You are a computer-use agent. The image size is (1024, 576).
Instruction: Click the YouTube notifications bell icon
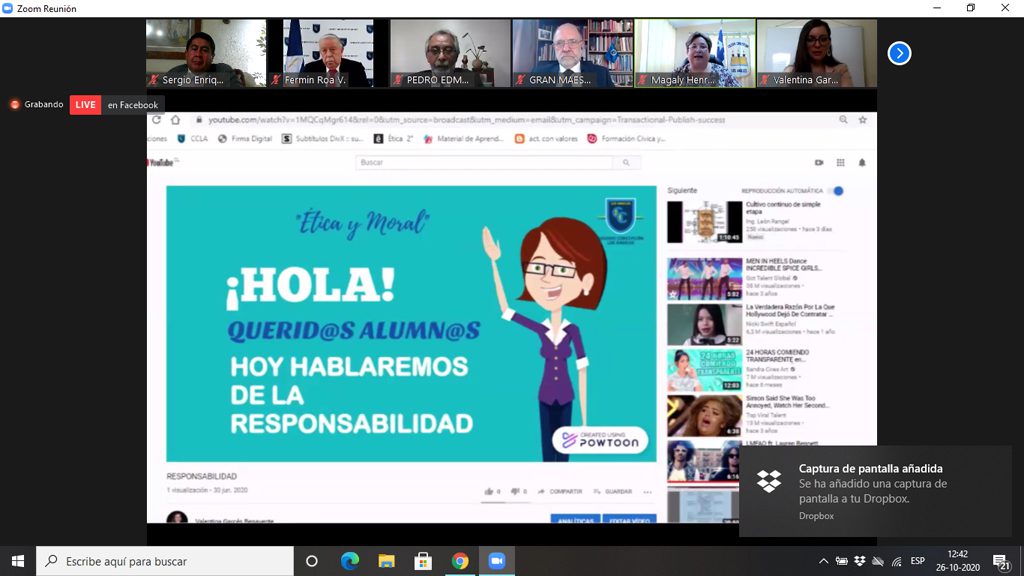(x=862, y=162)
